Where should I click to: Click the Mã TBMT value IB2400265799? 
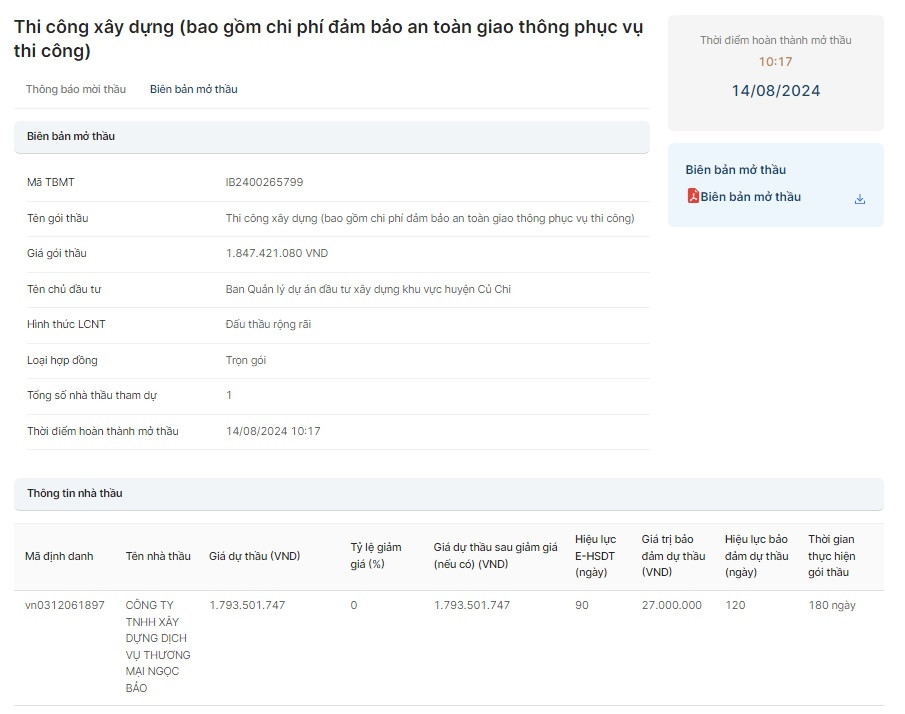click(264, 182)
